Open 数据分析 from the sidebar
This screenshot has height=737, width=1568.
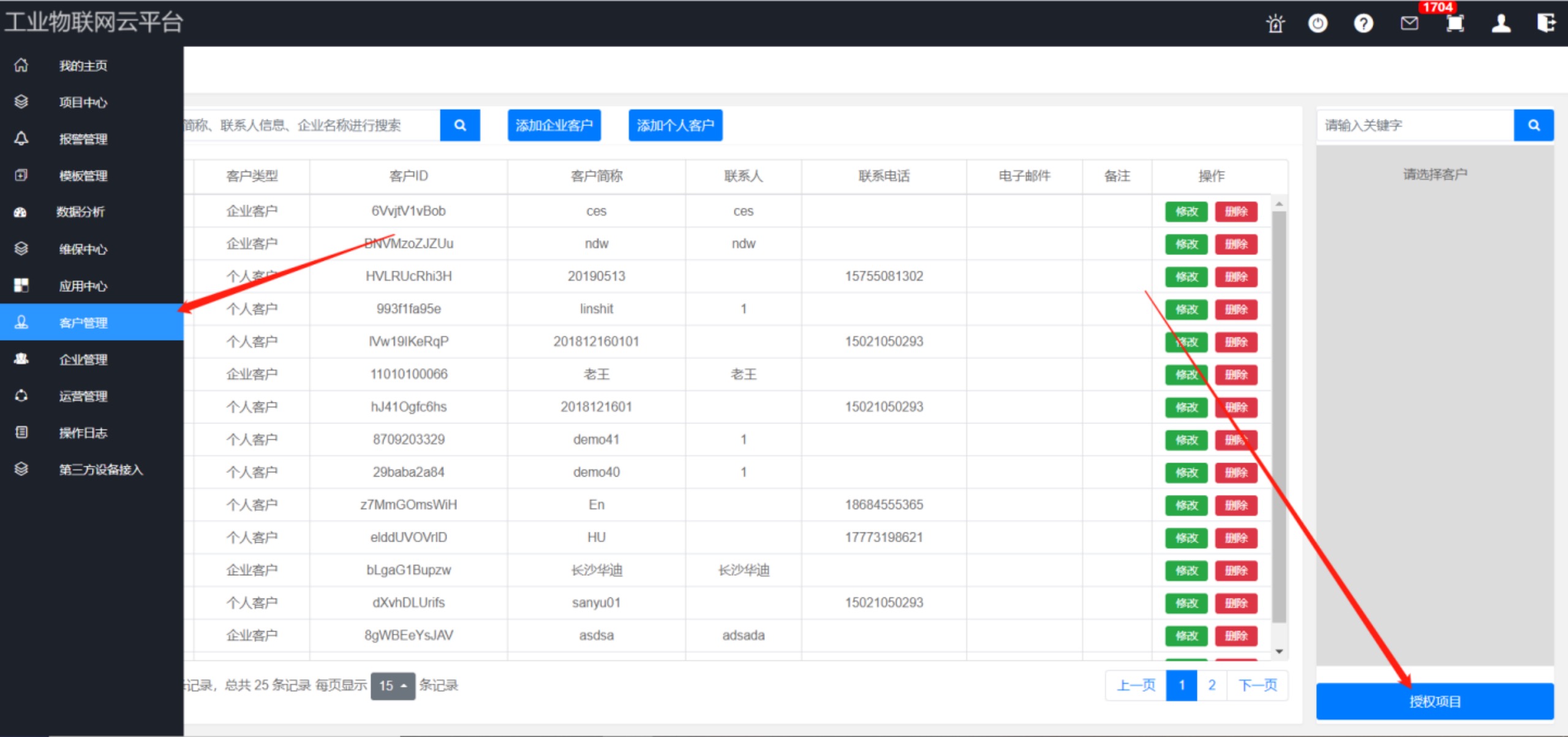point(80,212)
